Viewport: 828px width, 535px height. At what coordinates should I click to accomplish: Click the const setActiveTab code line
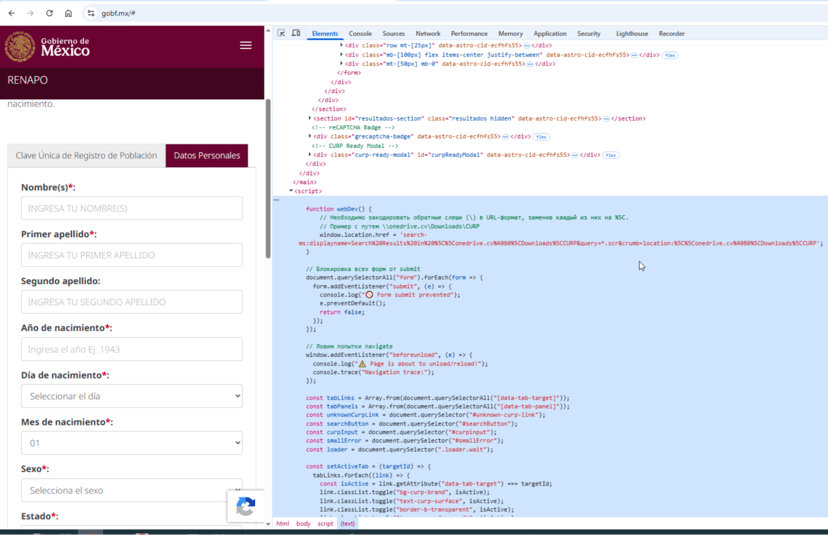click(368, 466)
